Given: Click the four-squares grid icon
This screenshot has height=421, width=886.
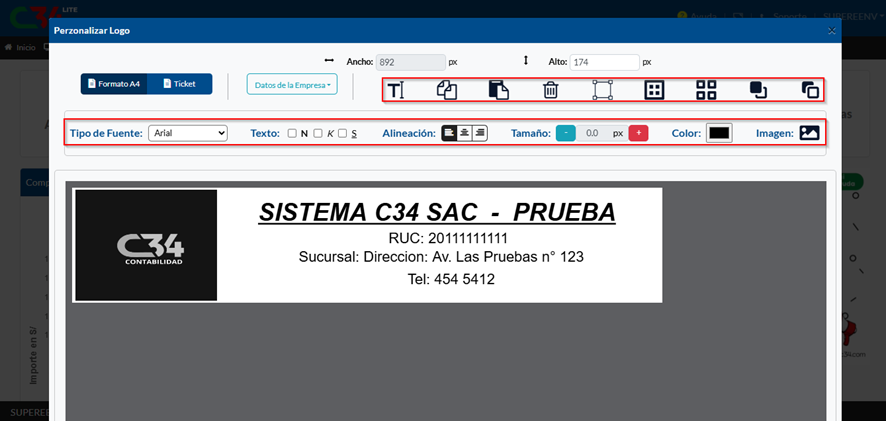Looking at the screenshot, I should (706, 90).
